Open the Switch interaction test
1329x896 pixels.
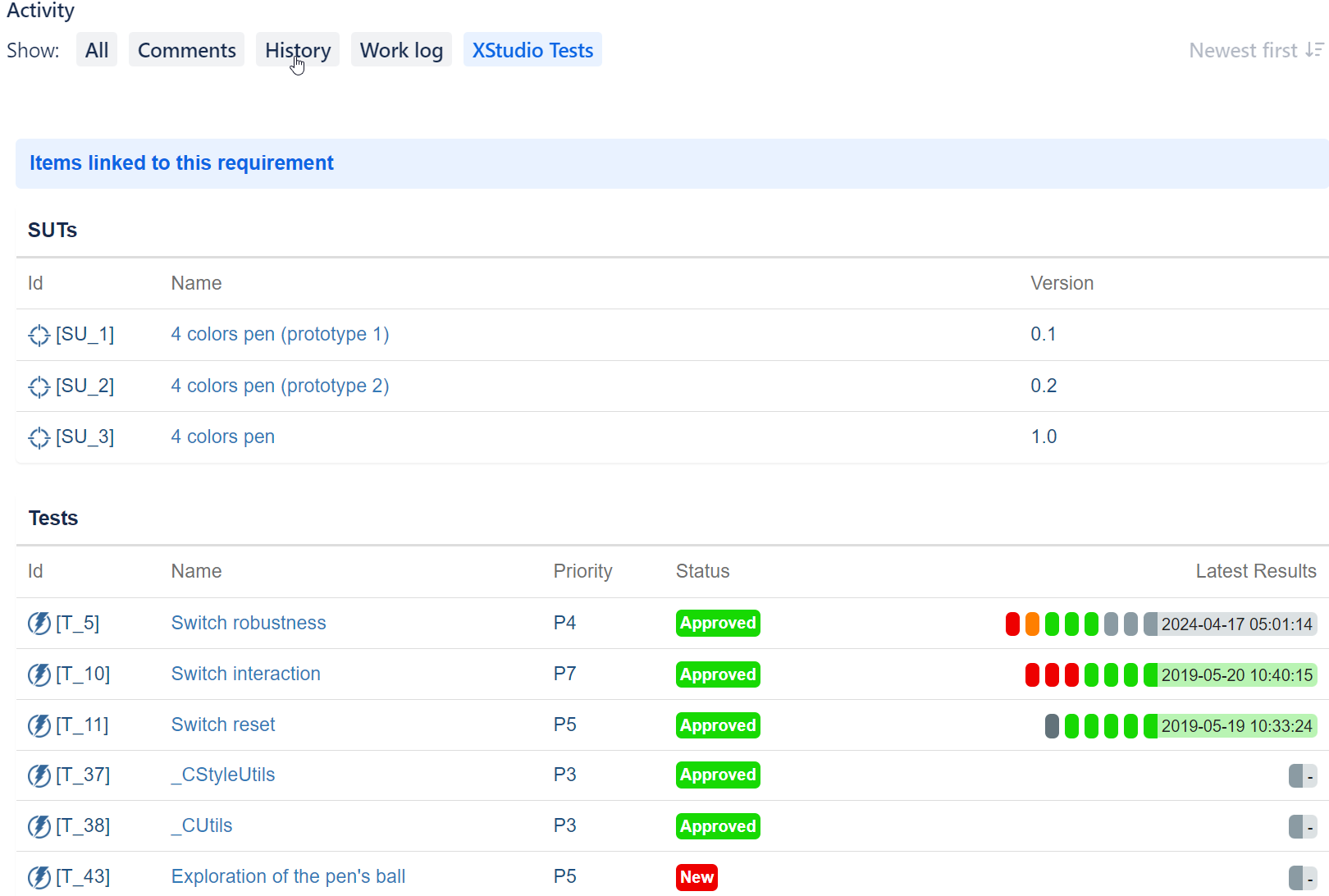pyautogui.click(x=245, y=674)
